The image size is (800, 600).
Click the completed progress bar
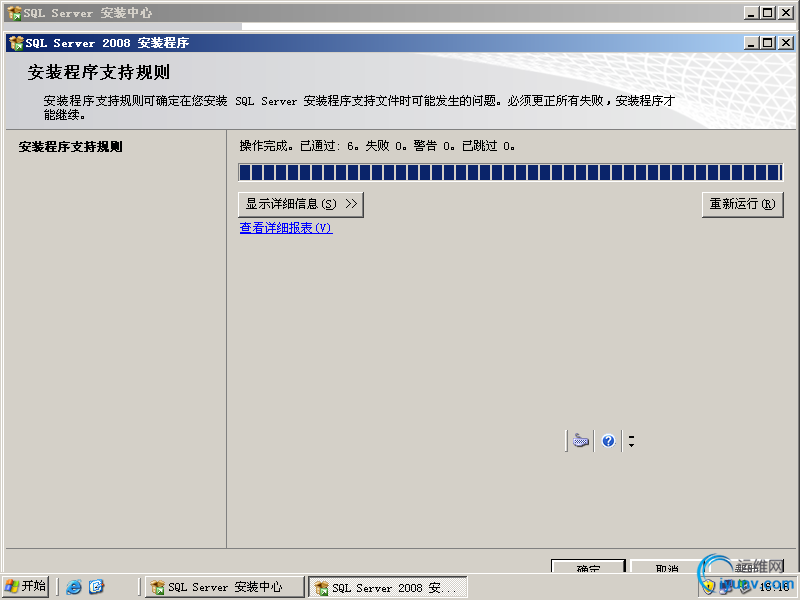[x=510, y=172]
